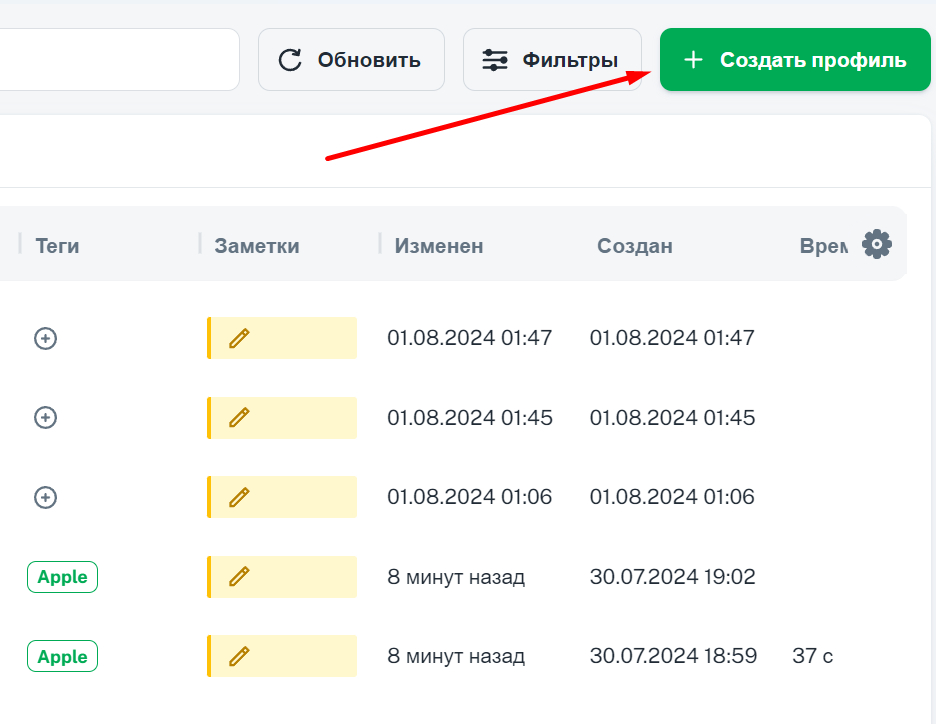Viewport: 936px width, 724px height.
Task: Click the Обновить refresh button
Action: click(351, 60)
